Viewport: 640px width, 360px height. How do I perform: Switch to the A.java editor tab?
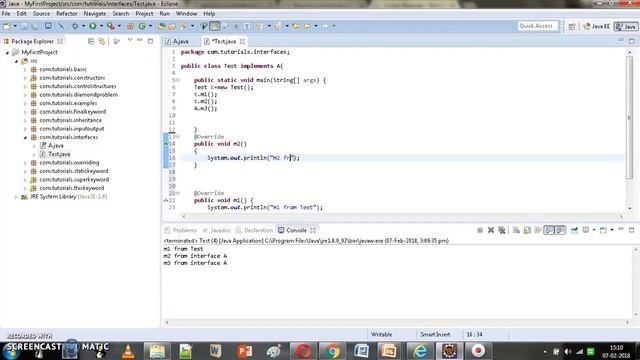pyautogui.click(x=177, y=41)
